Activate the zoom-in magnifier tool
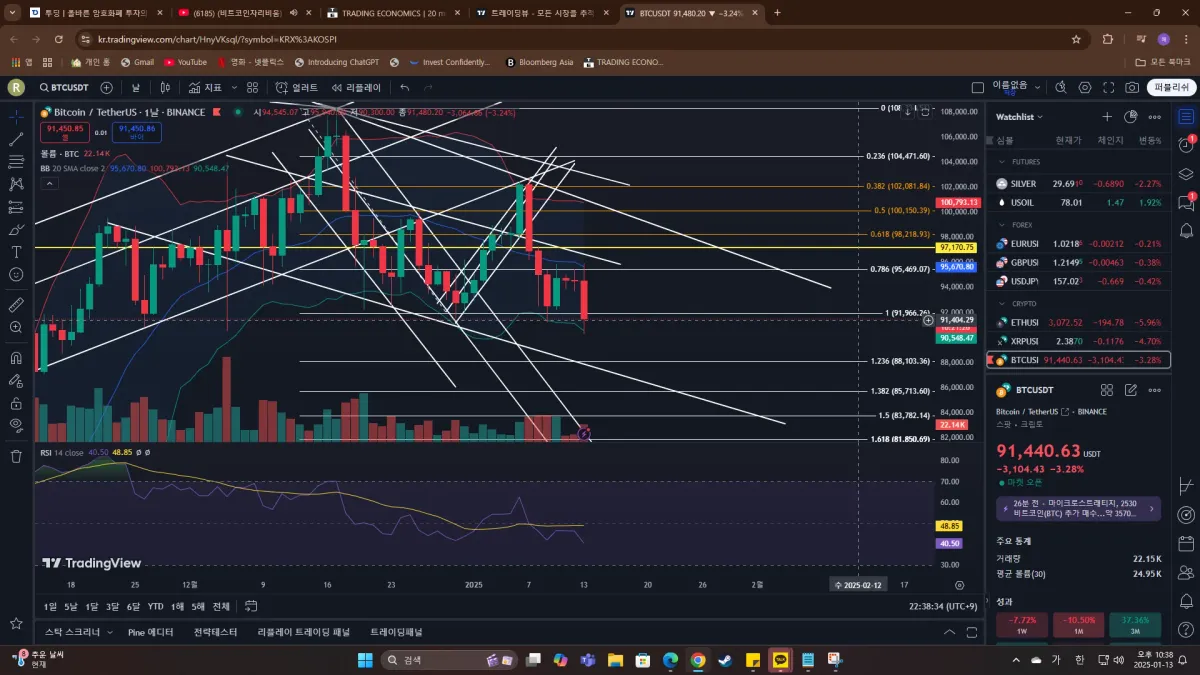This screenshot has height=675, width=1200. pyautogui.click(x=16, y=327)
